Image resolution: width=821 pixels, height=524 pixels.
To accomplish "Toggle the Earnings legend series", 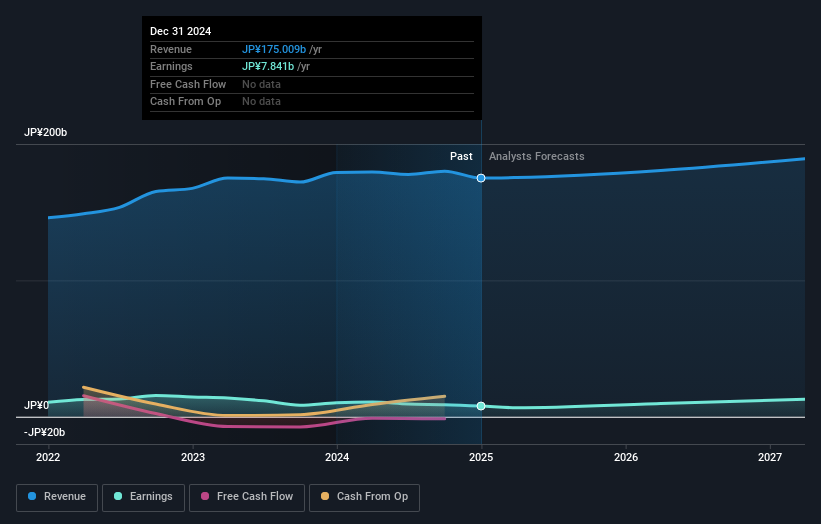I will [x=143, y=497].
